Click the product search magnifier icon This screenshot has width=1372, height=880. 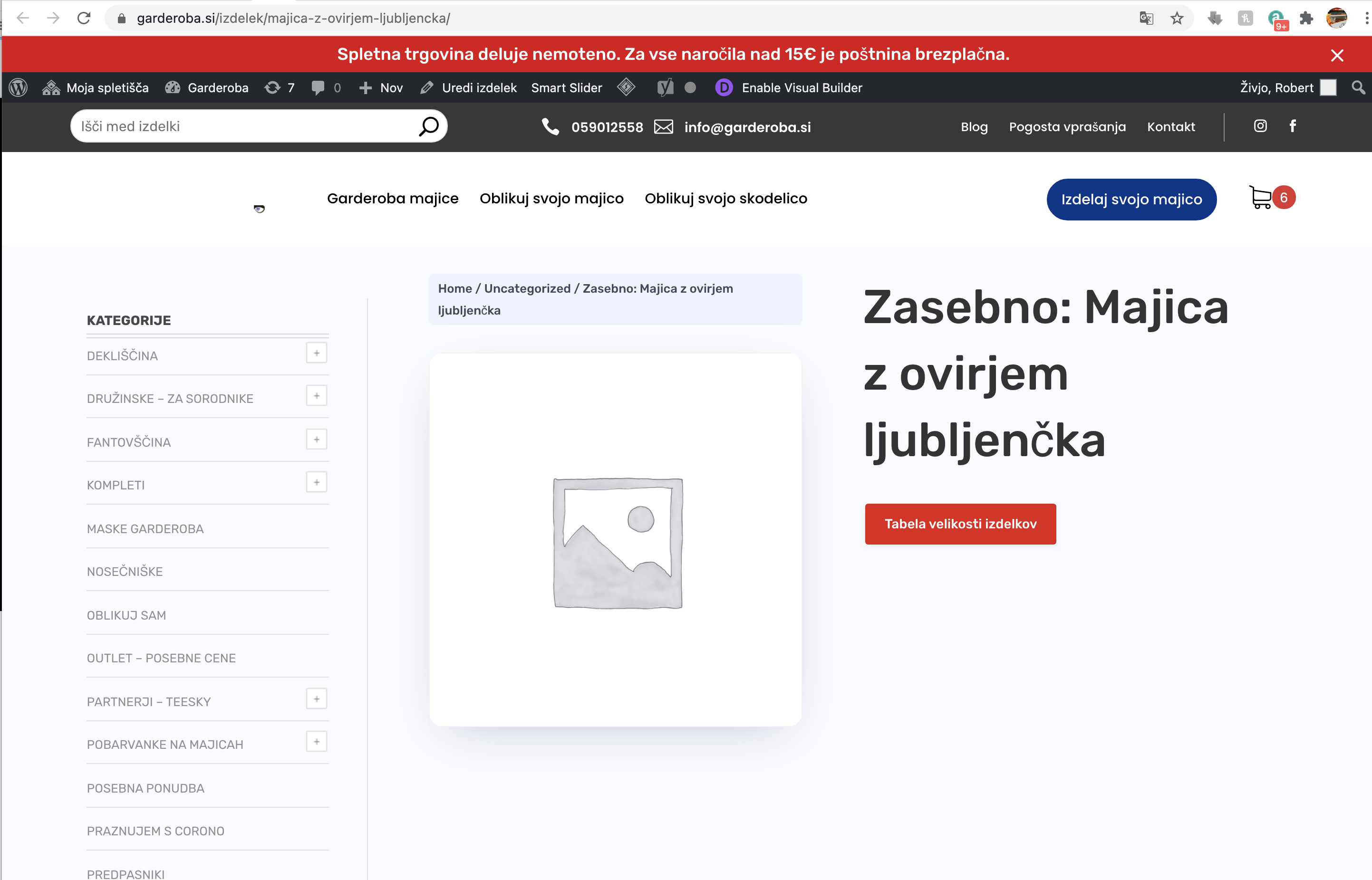(429, 126)
